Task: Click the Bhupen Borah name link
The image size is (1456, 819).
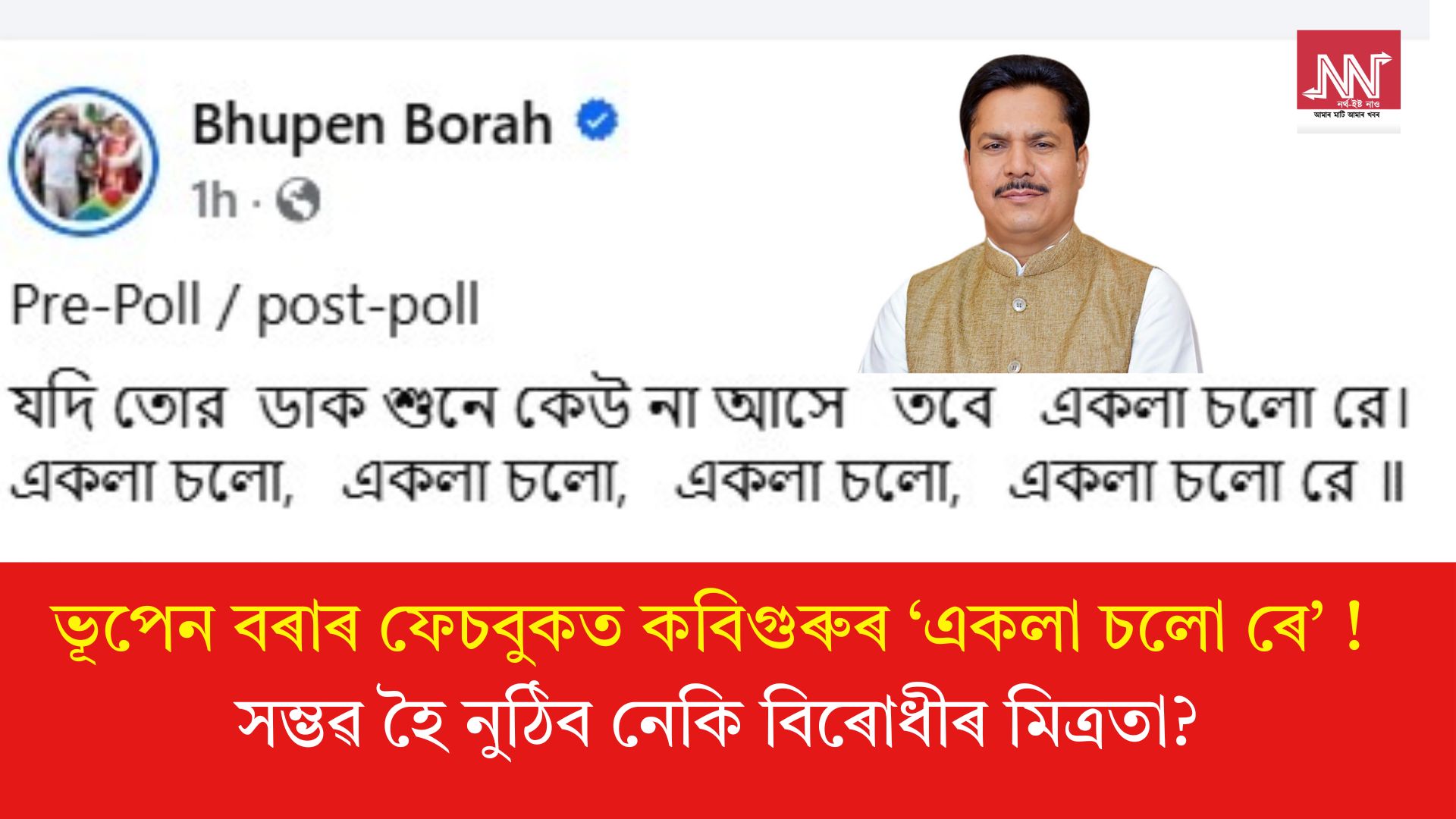Action: [x=372, y=125]
